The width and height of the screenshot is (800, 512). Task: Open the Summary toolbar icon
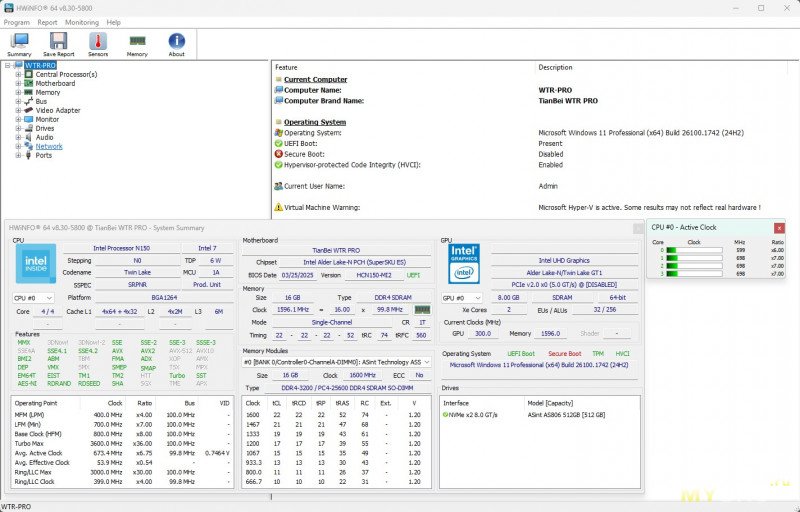[19, 44]
